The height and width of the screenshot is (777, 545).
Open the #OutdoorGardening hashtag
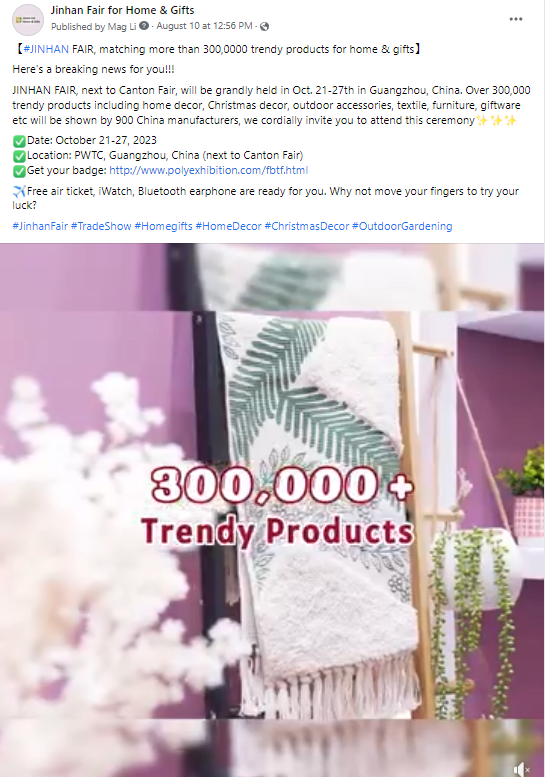coord(402,226)
